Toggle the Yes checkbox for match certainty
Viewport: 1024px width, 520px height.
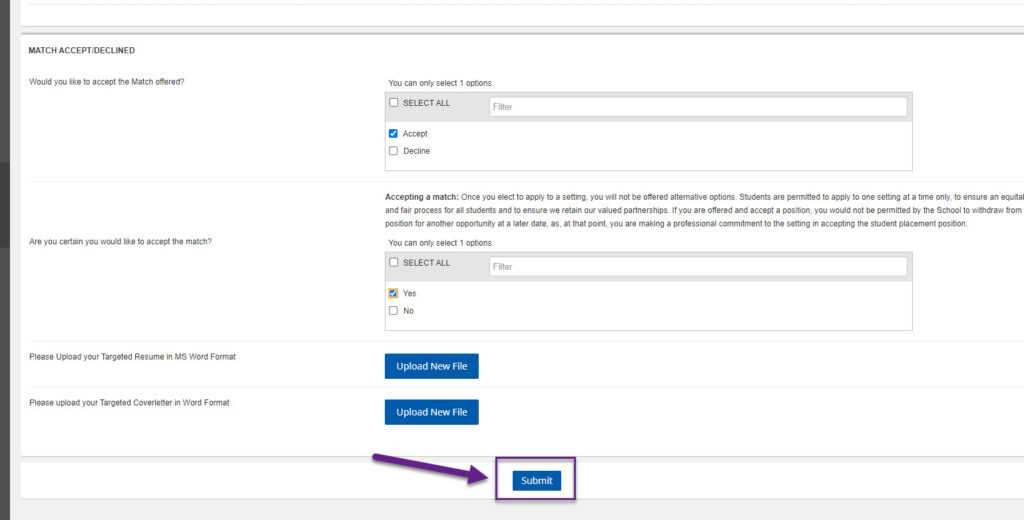pos(393,294)
